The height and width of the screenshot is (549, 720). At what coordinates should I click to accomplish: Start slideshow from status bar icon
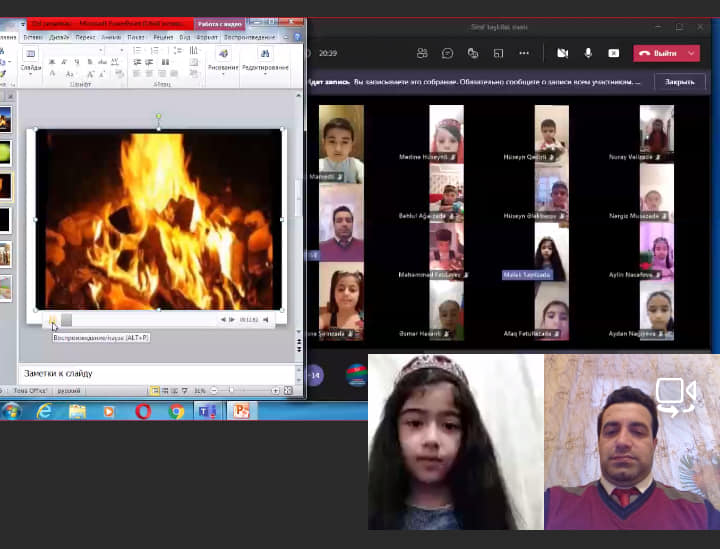[x=185, y=391]
